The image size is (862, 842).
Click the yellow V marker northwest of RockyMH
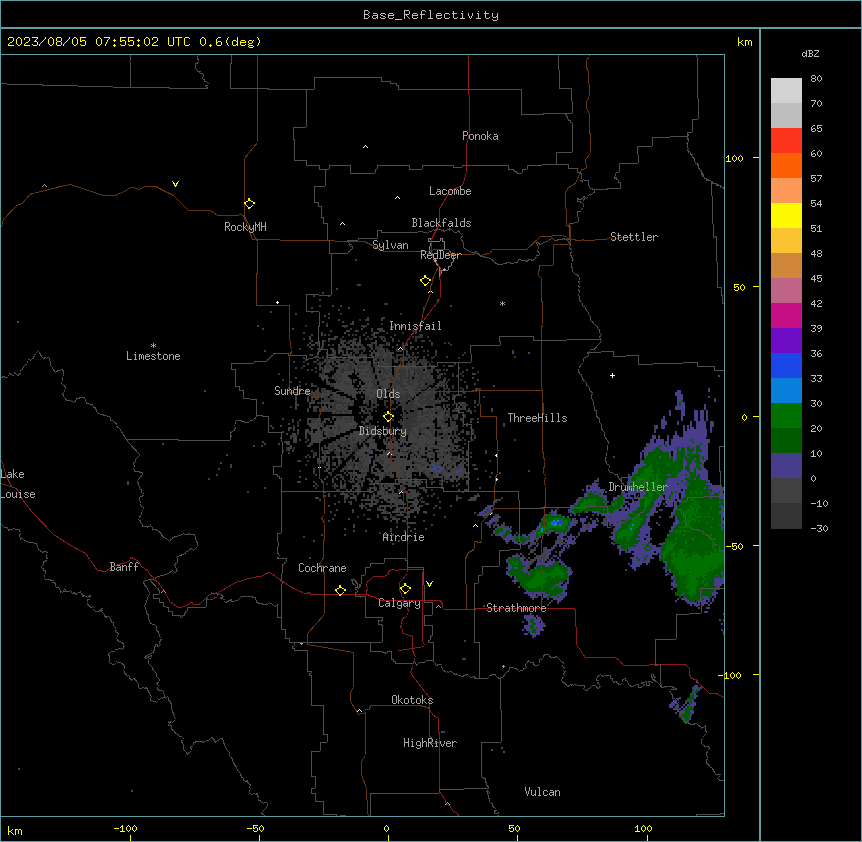pyautogui.click(x=175, y=184)
